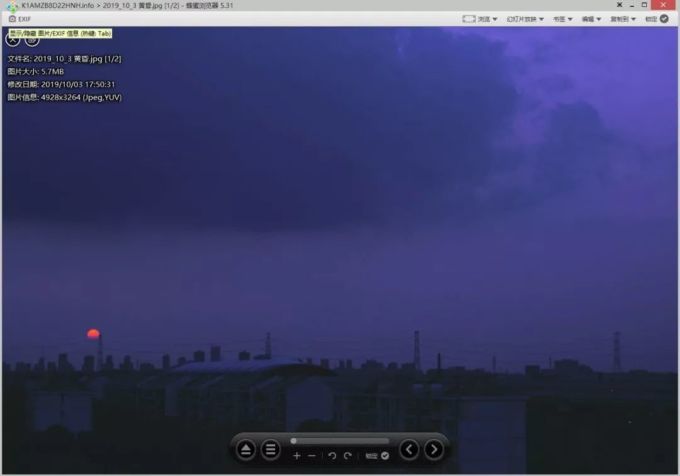Expand the browse (浏览) dropdown

(x=480, y=19)
